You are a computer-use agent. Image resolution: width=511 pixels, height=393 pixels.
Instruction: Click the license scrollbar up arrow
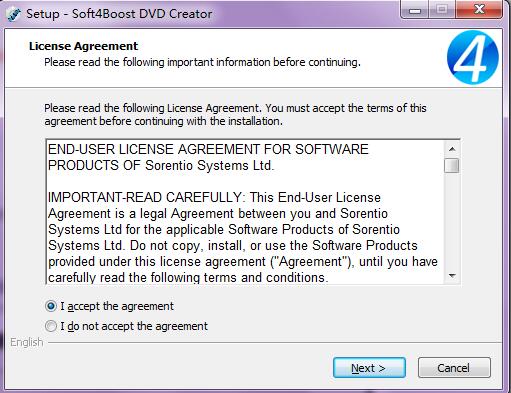click(452, 149)
